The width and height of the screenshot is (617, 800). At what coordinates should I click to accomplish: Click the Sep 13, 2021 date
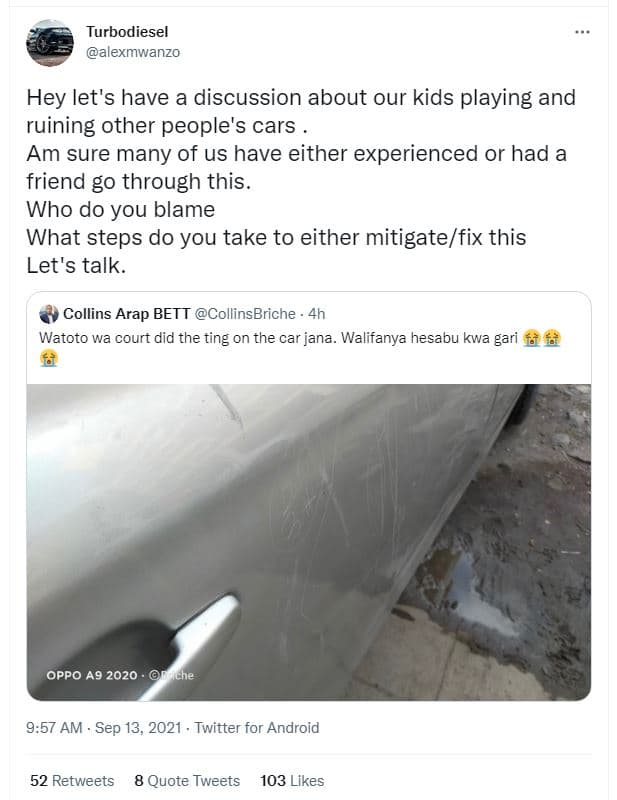click(136, 728)
